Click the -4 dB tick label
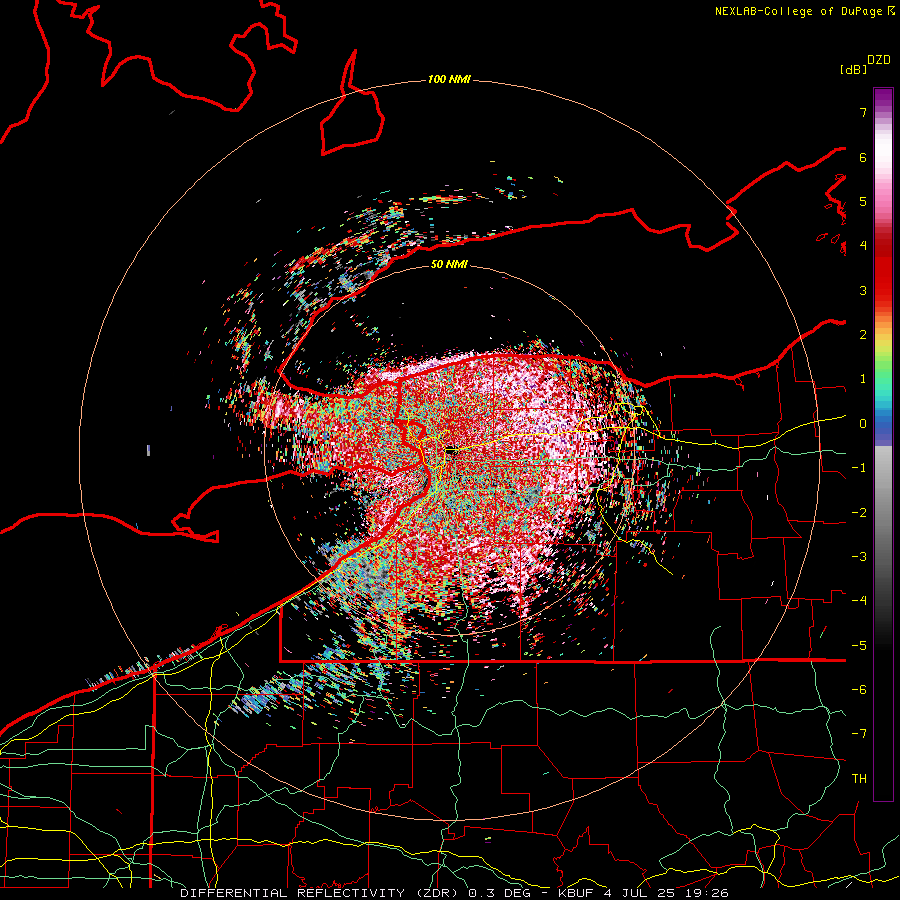900x900 pixels. [x=859, y=601]
